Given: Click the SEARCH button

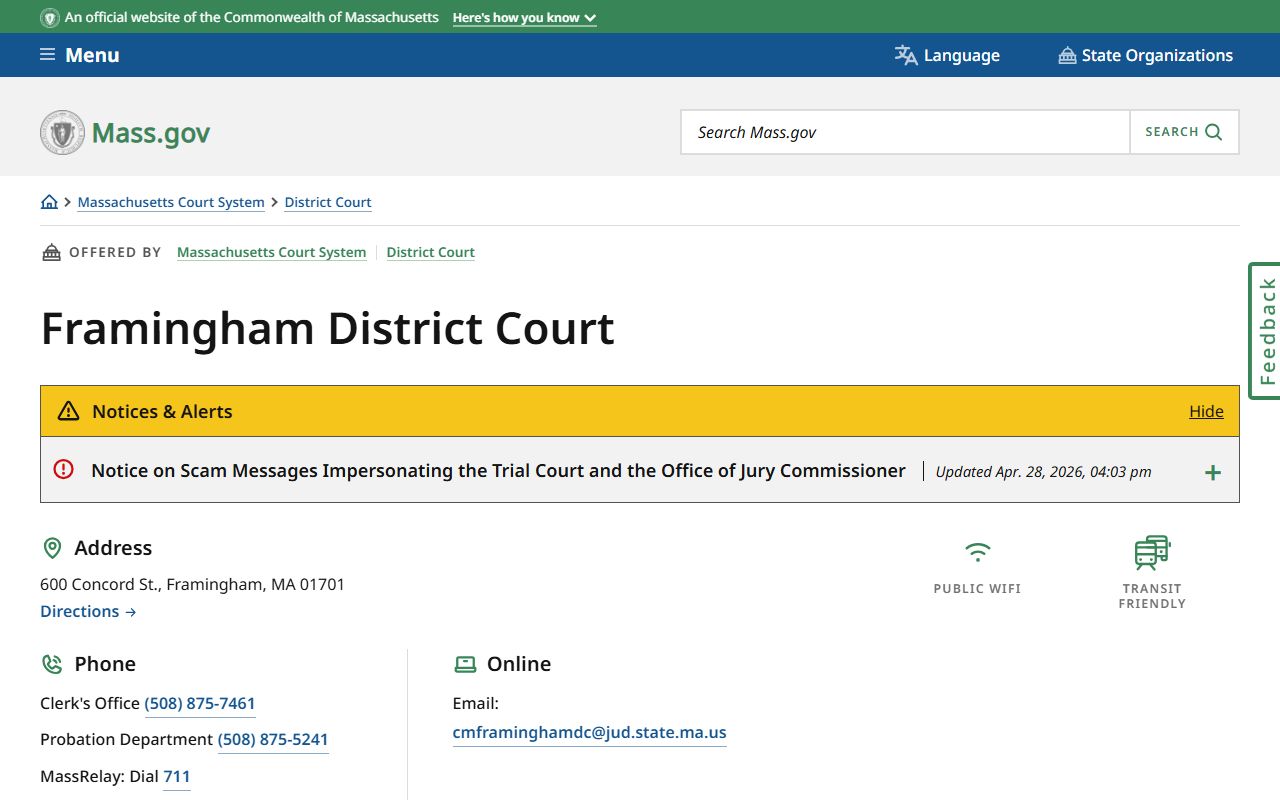Looking at the screenshot, I should click(x=1184, y=132).
